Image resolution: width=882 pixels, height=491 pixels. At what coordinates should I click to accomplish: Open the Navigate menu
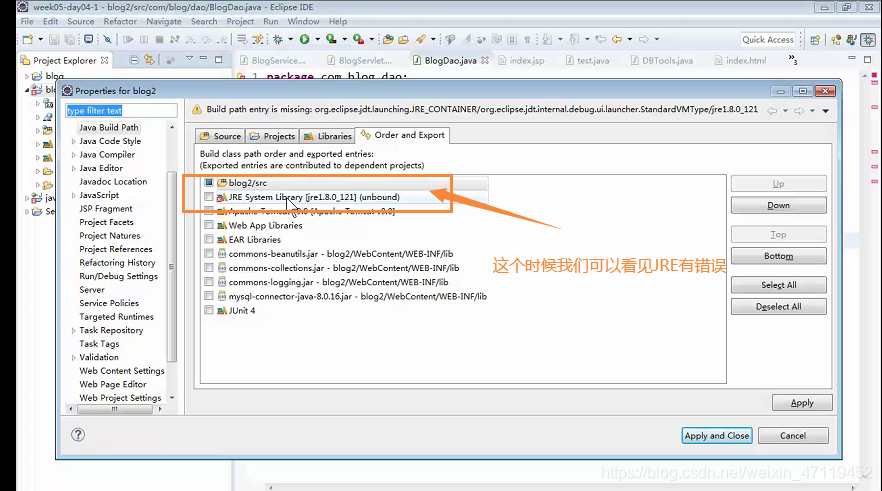[164, 21]
